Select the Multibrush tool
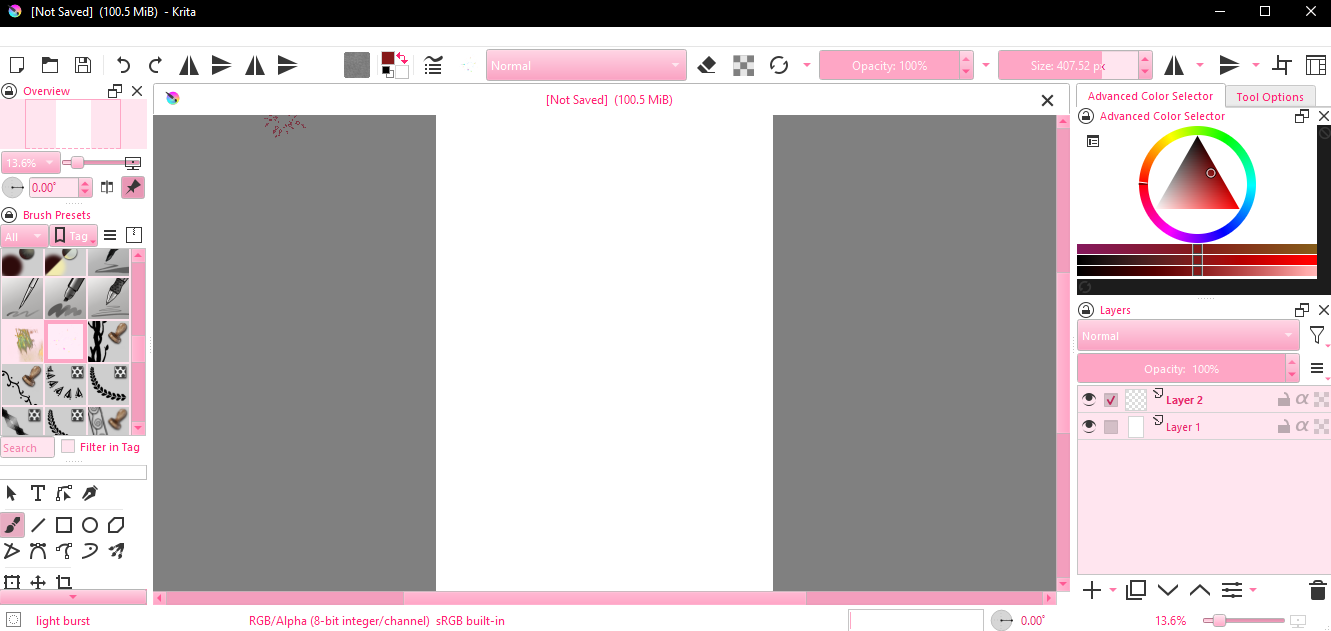This screenshot has width=1331, height=631. click(116, 550)
